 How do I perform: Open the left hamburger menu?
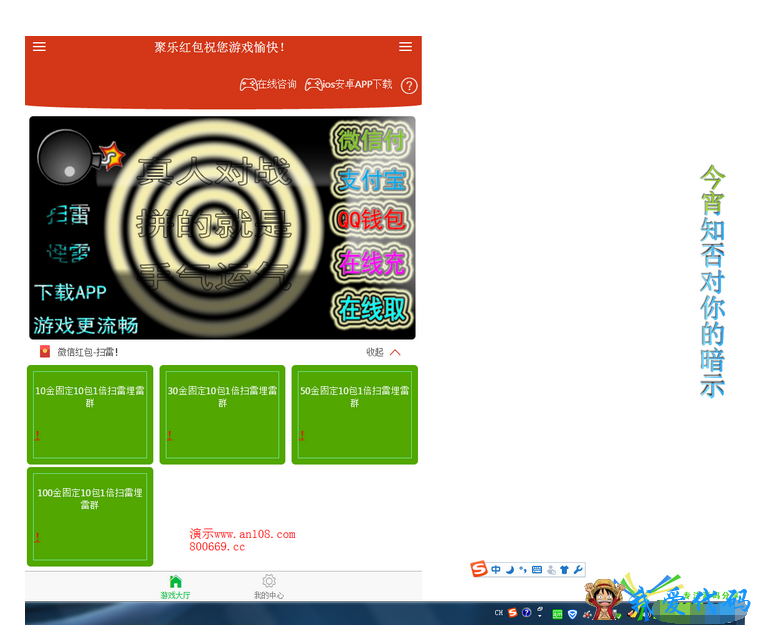(x=39, y=47)
